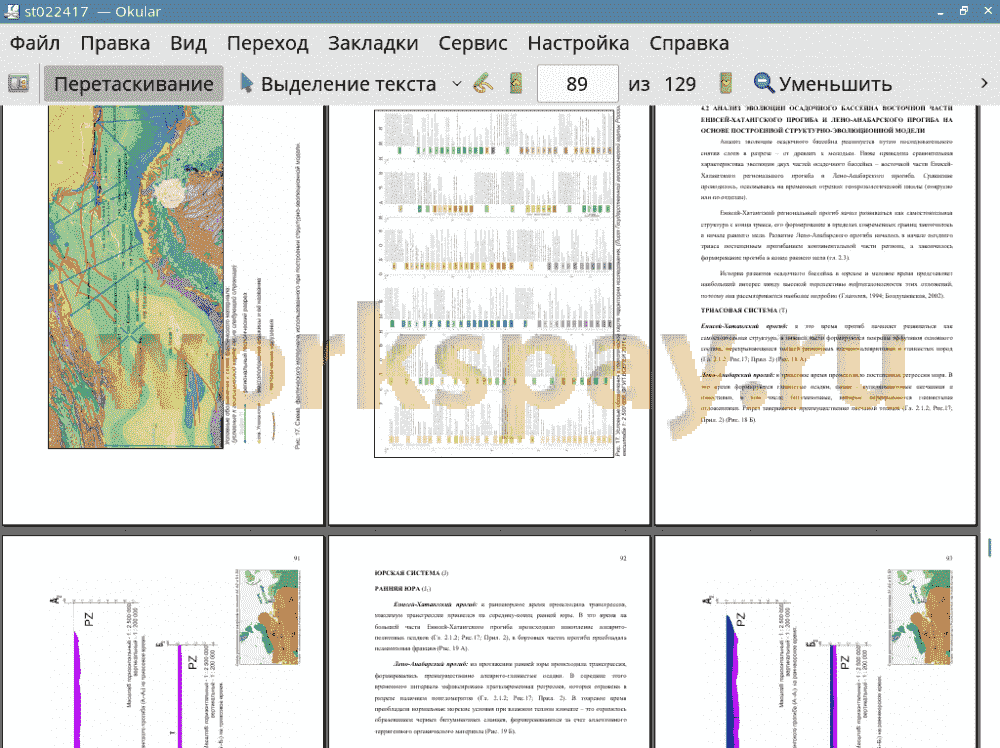1000x748 pixels.
Task: Click the vertical scrollbar handle
Action: tap(989, 547)
